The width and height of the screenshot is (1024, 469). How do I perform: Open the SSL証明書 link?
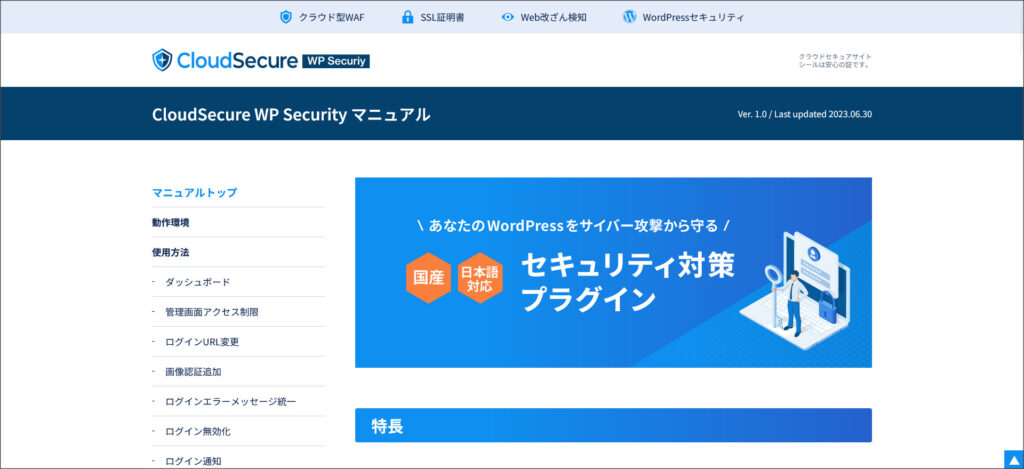[442, 18]
